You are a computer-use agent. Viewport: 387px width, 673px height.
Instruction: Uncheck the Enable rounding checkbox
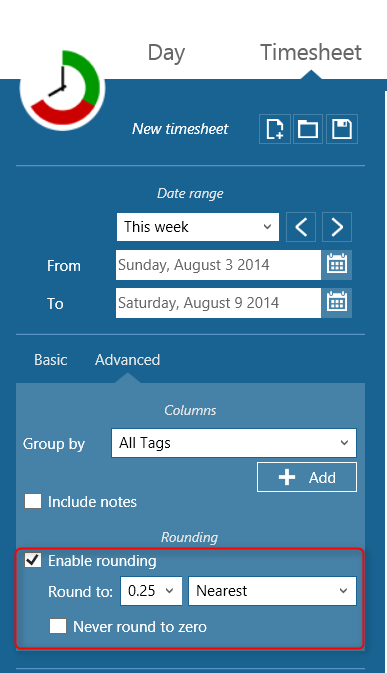click(33, 560)
